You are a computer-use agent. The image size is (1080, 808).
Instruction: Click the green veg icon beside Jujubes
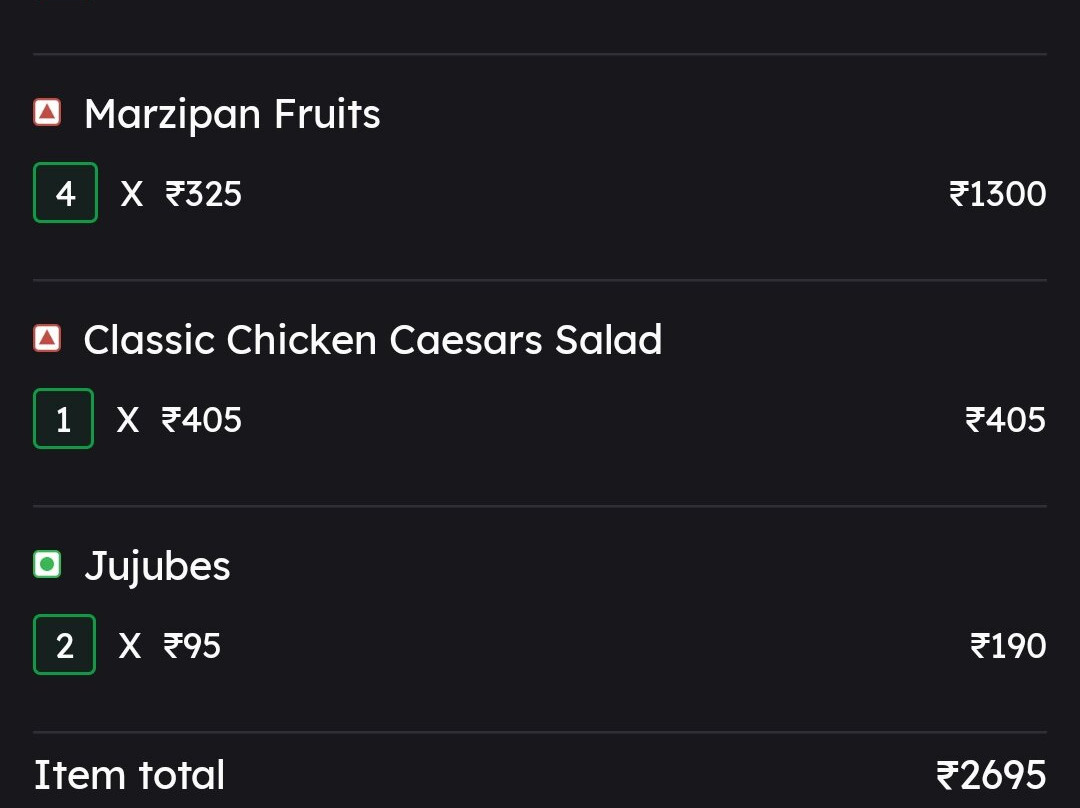(x=47, y=565)
